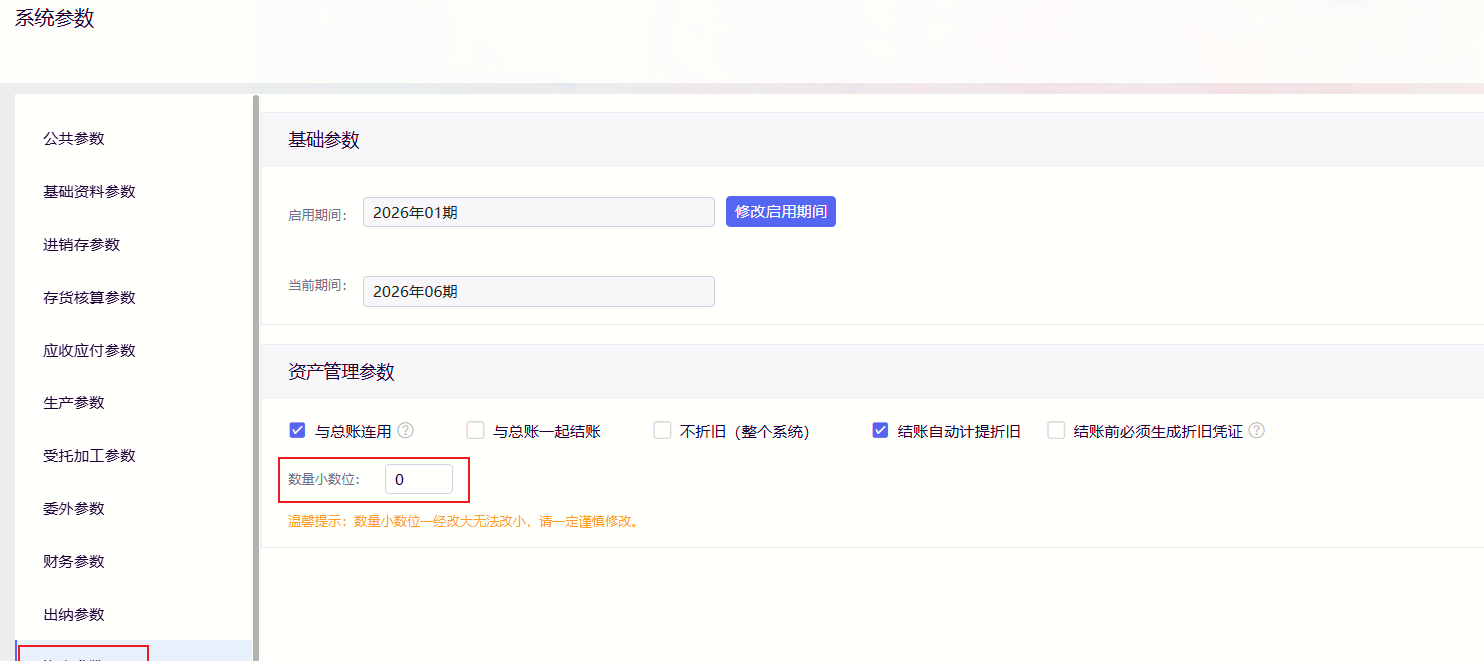Open the 公共参数 sidebar item
Image resolution: width=1484 pixels, height=661 pixels.
(x=74, y=139)
